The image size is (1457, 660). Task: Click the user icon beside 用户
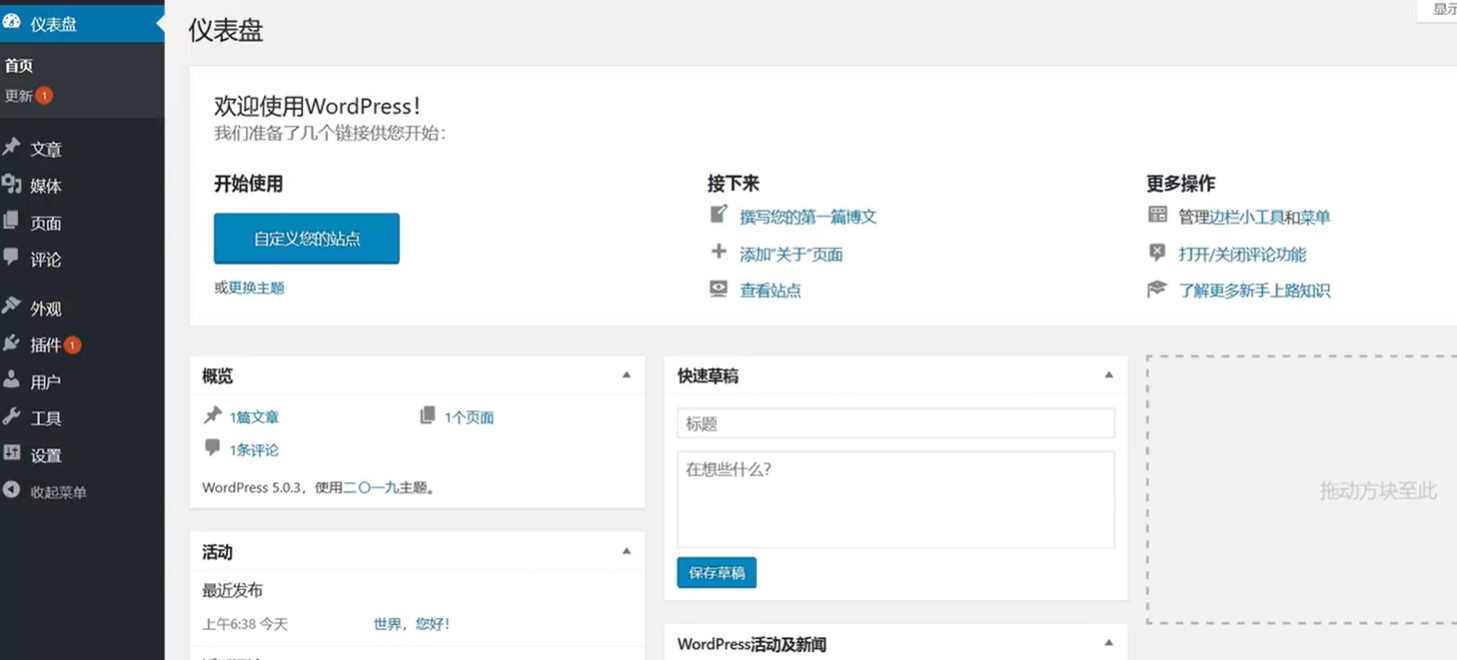click(x=12, y=380)
